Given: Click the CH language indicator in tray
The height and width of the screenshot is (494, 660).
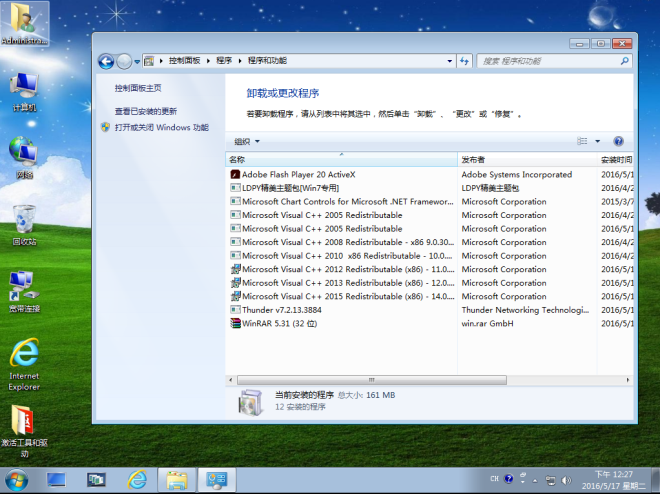Looking at the screenshot, I should pyautogui.click(x=495, y=479).
